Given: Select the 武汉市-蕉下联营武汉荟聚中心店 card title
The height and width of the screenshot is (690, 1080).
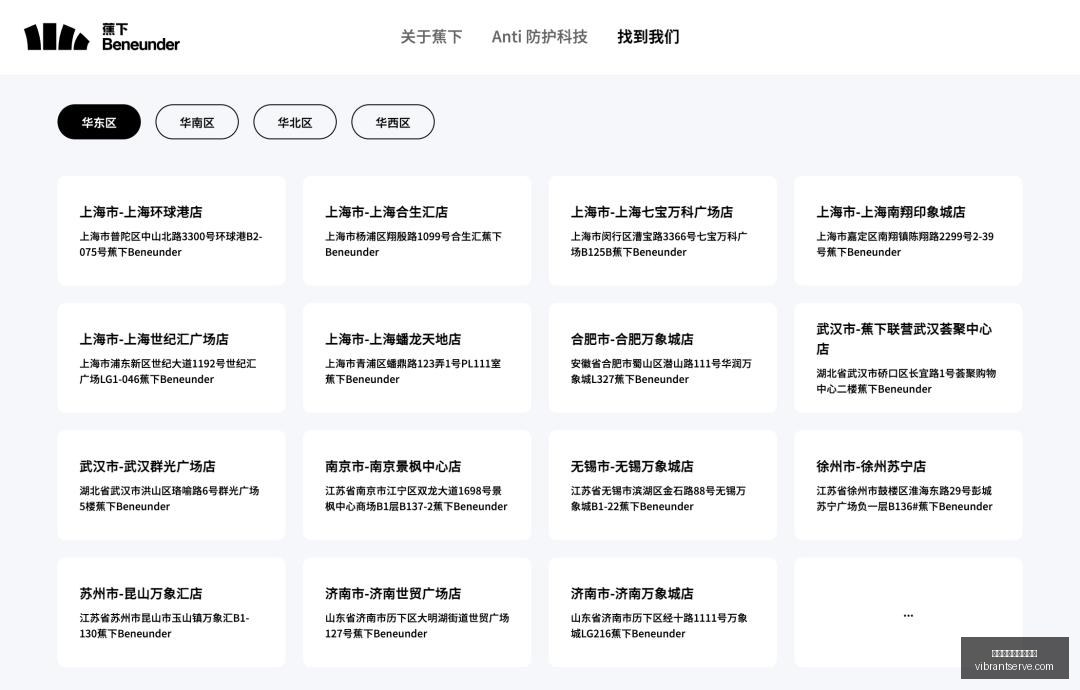Looking at the screenshot, I should [x=904, y=339].
